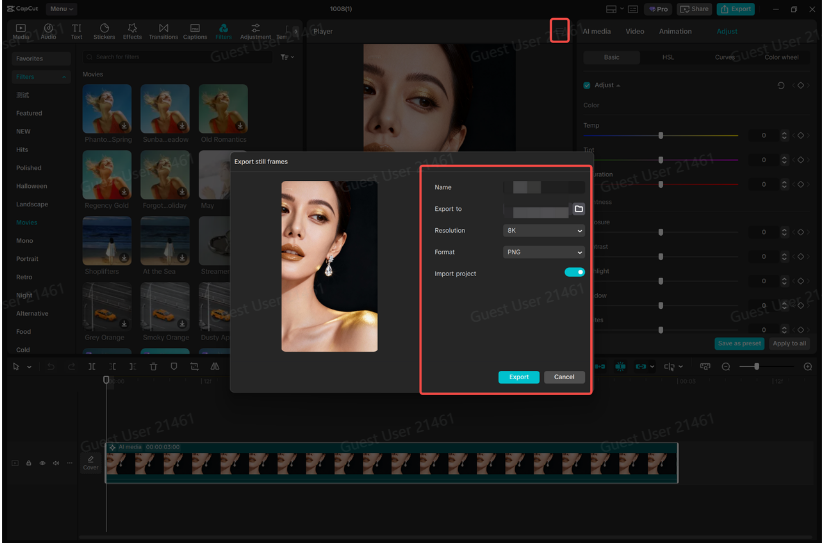This screenshot has height=543, width=822.
Task: Uncheck the Adjust checkbox
Action: (587, 85)
